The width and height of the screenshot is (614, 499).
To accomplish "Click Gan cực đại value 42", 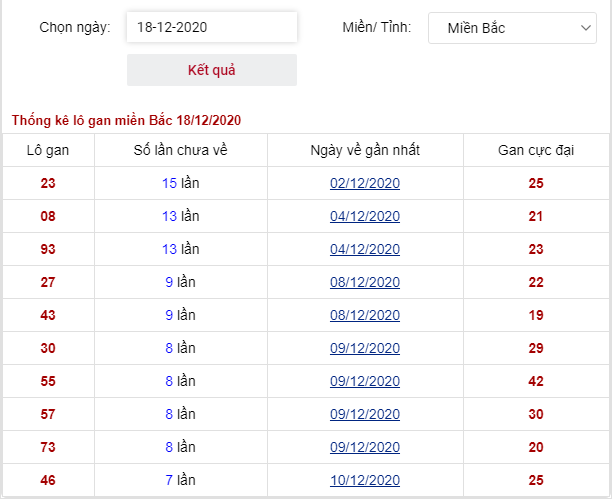I will pyautogui.click(x=536, y=381).
